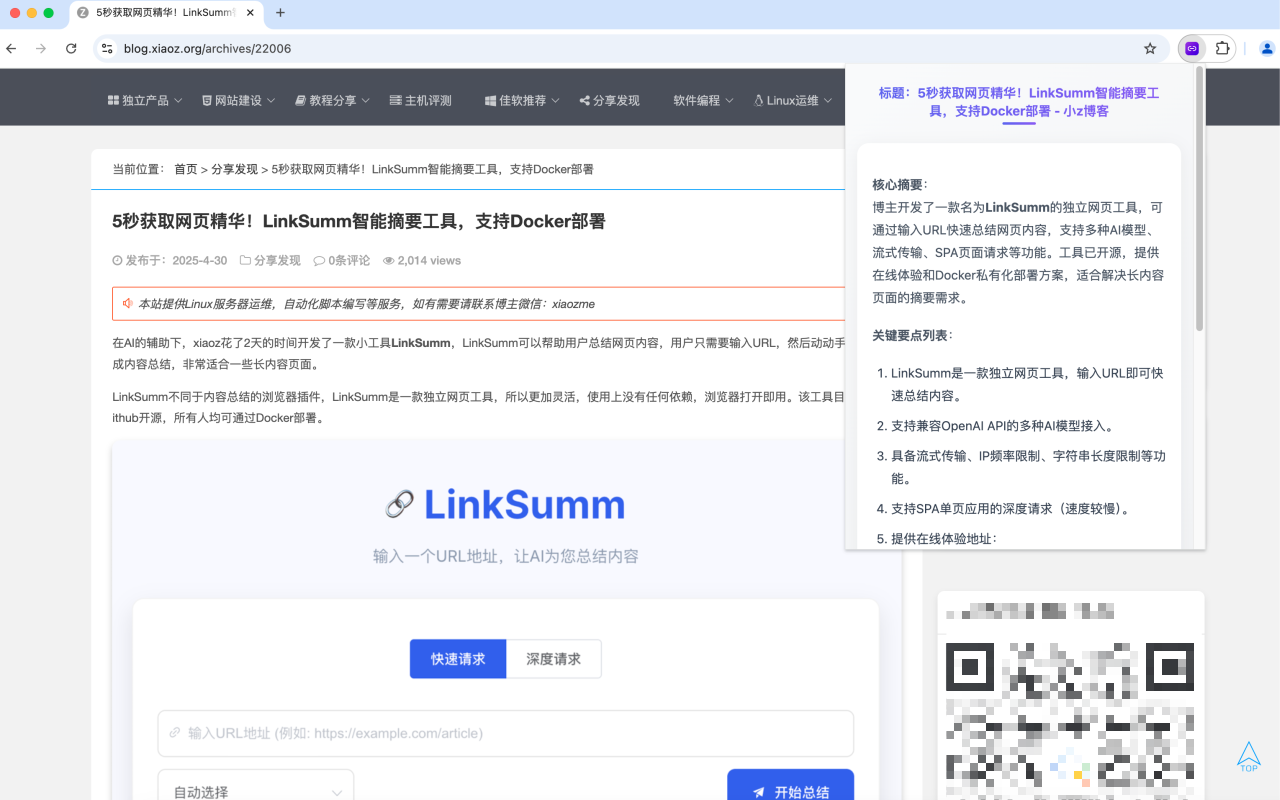This screenshot has width=1280, height=800.
Task: Open the 网站建设 menu item
Action: pos(239,101)
